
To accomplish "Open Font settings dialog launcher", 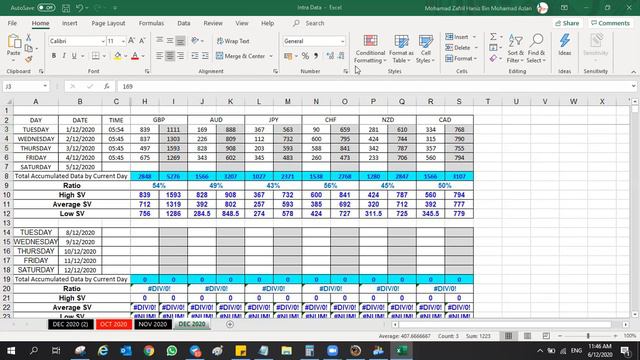I will pos(147,71).
